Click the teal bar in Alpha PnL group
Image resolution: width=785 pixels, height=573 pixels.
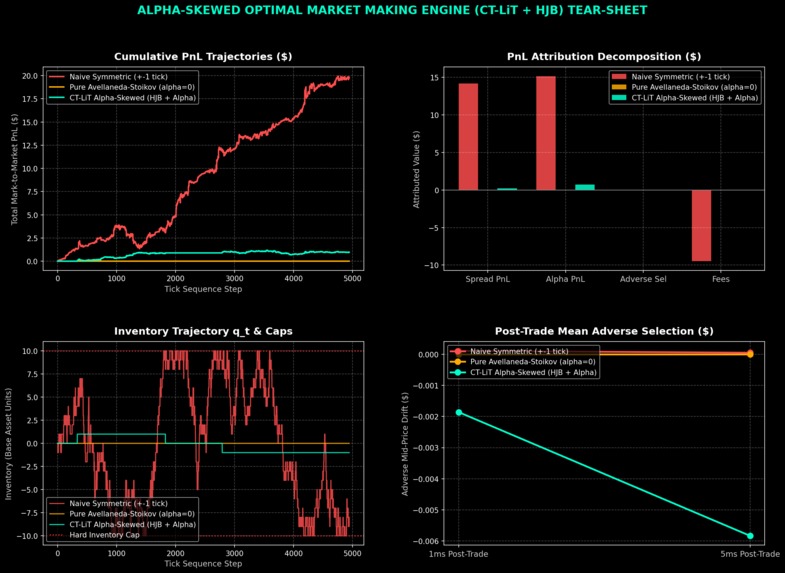pyautogui.click(x=585, y=187)
